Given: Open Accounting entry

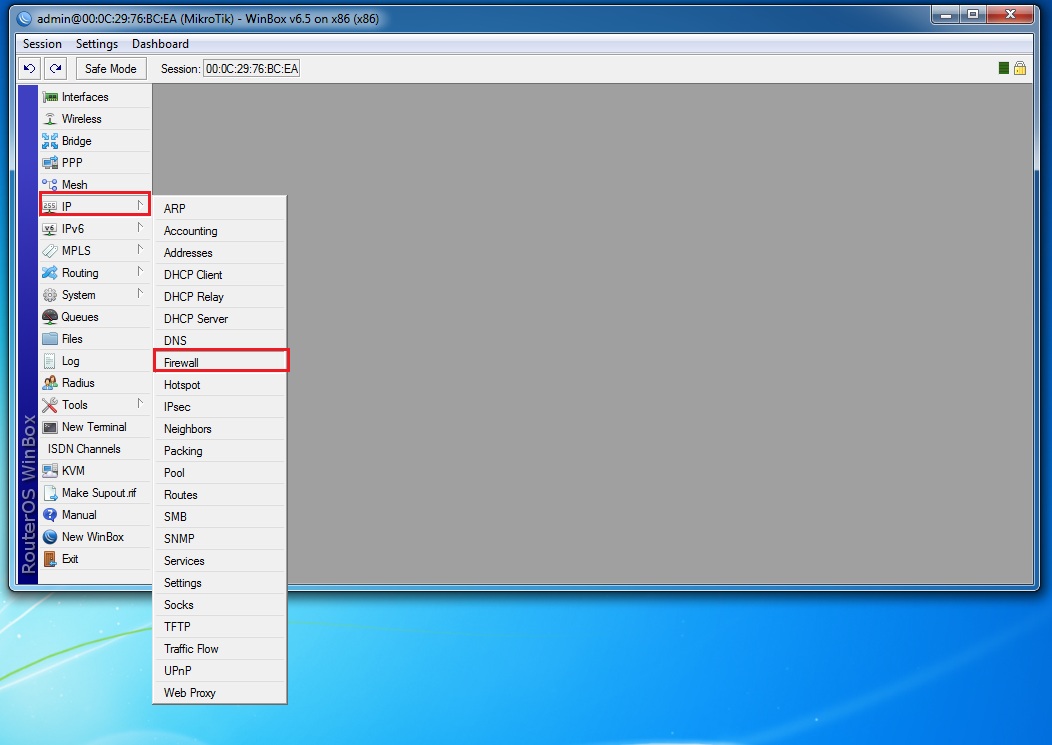Looking at the screenshot, I should (220, 231).
